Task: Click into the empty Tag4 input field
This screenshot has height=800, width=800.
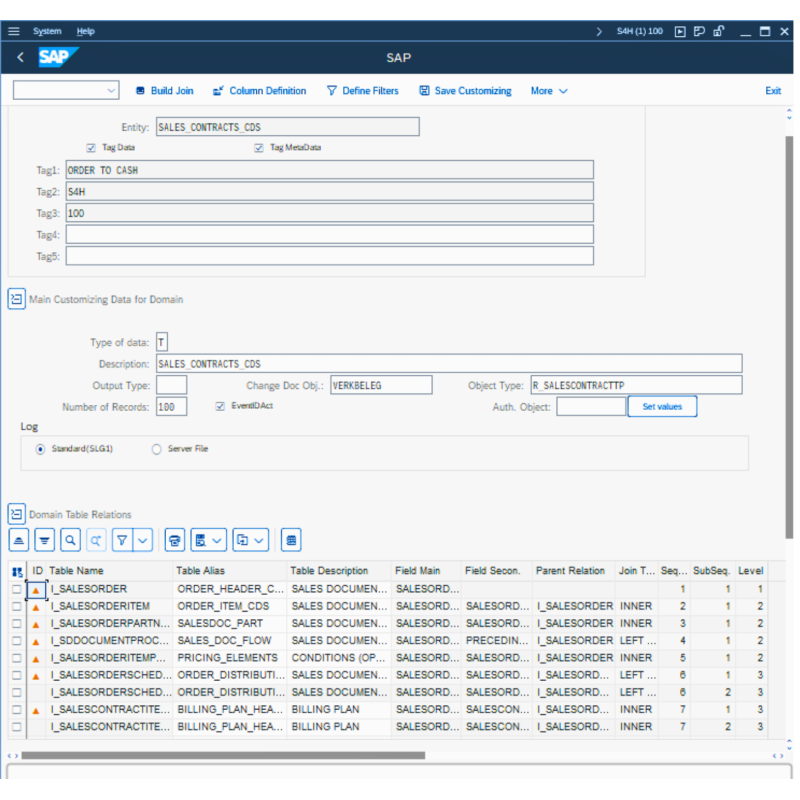Action: click(329, 235)
